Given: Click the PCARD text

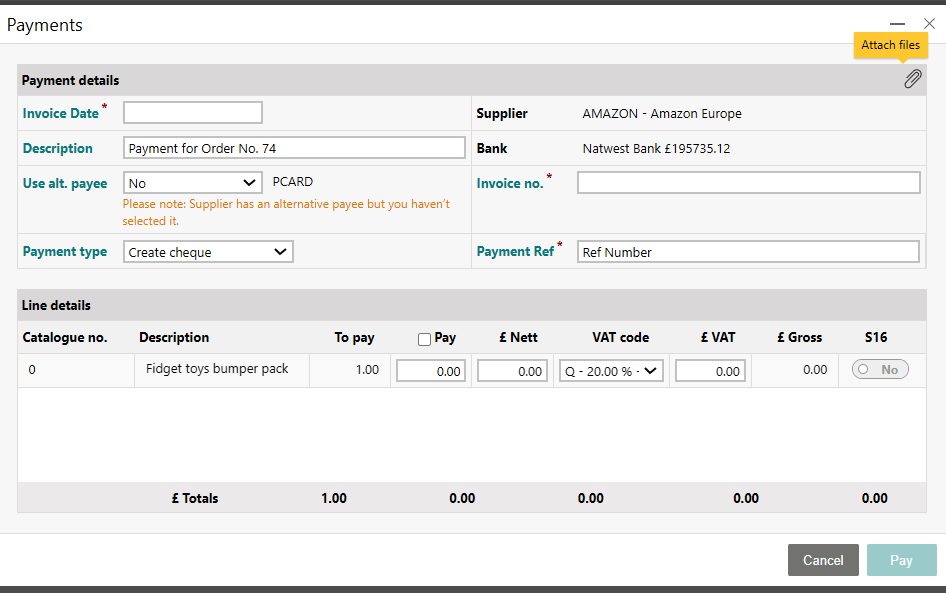Looking at the screenshot, I should point(293,182).
